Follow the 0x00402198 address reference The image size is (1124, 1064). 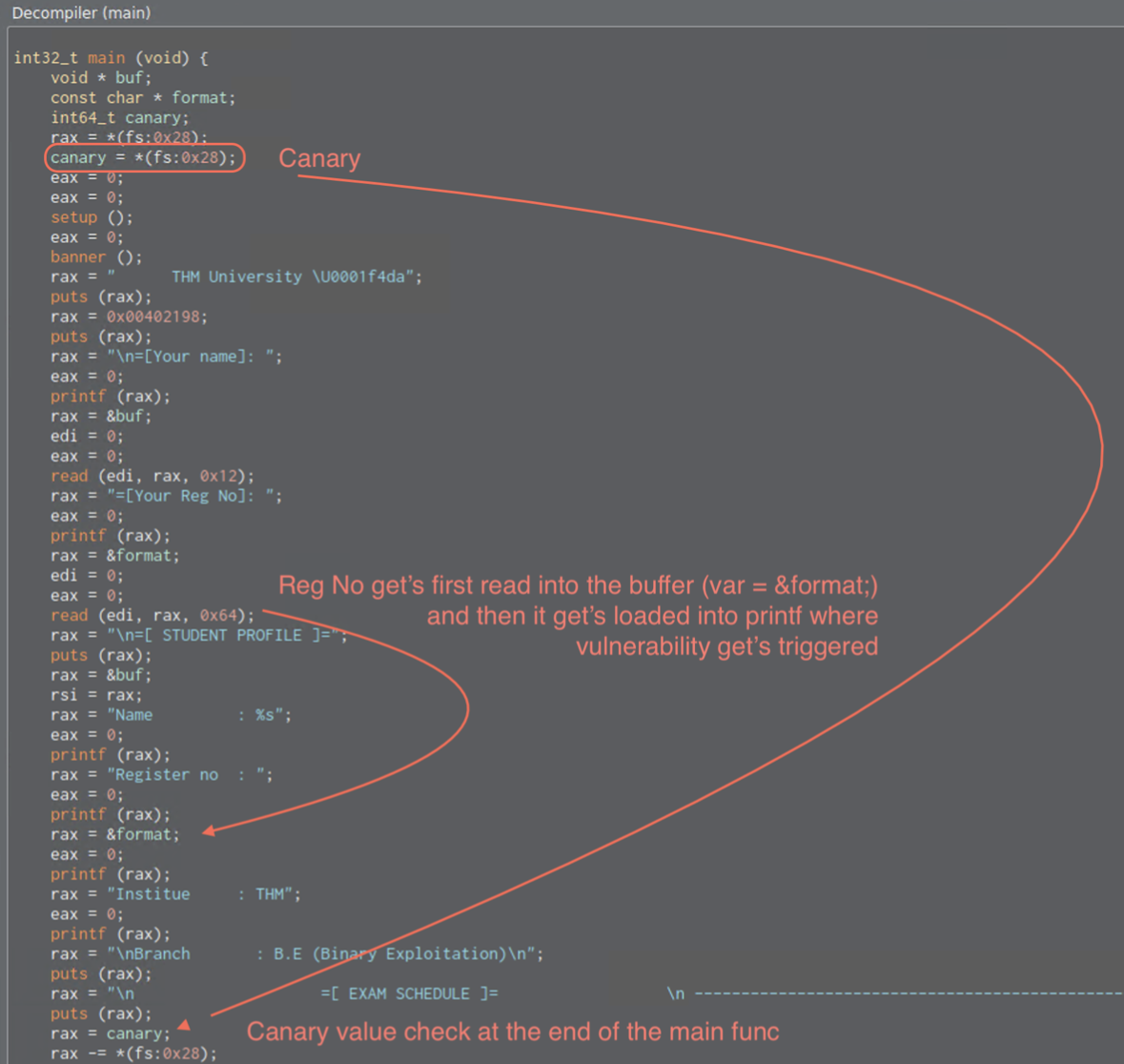(x=156, y=317)
